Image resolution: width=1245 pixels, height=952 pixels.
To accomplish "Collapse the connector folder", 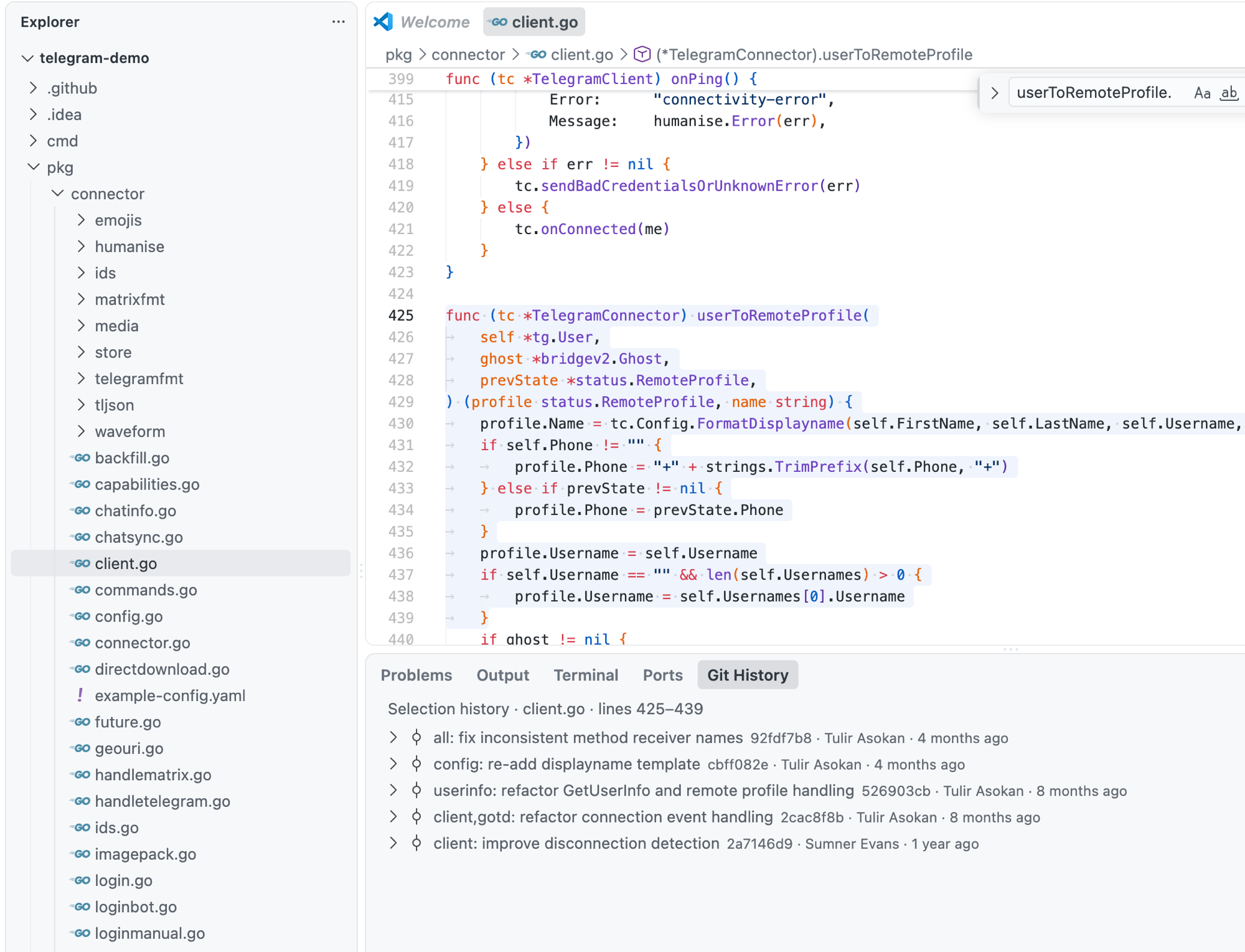I will [x=58, y=194].
